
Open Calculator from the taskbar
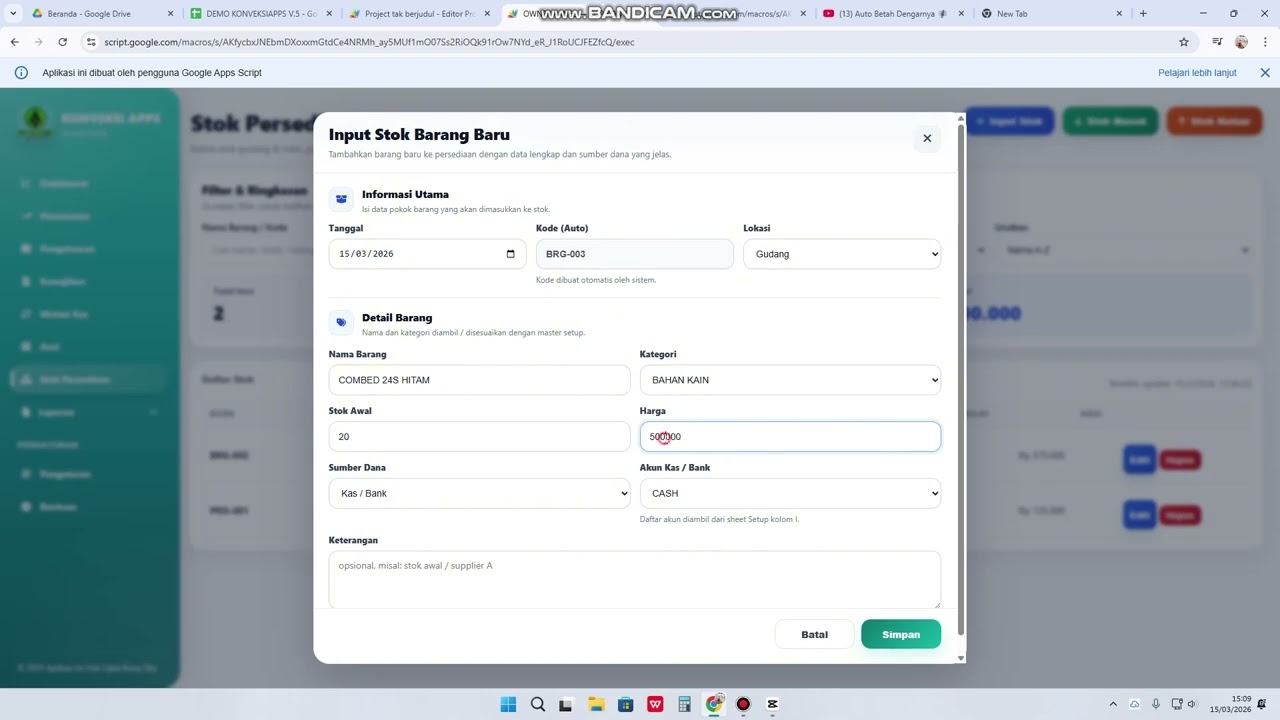(x=684, y=704)
